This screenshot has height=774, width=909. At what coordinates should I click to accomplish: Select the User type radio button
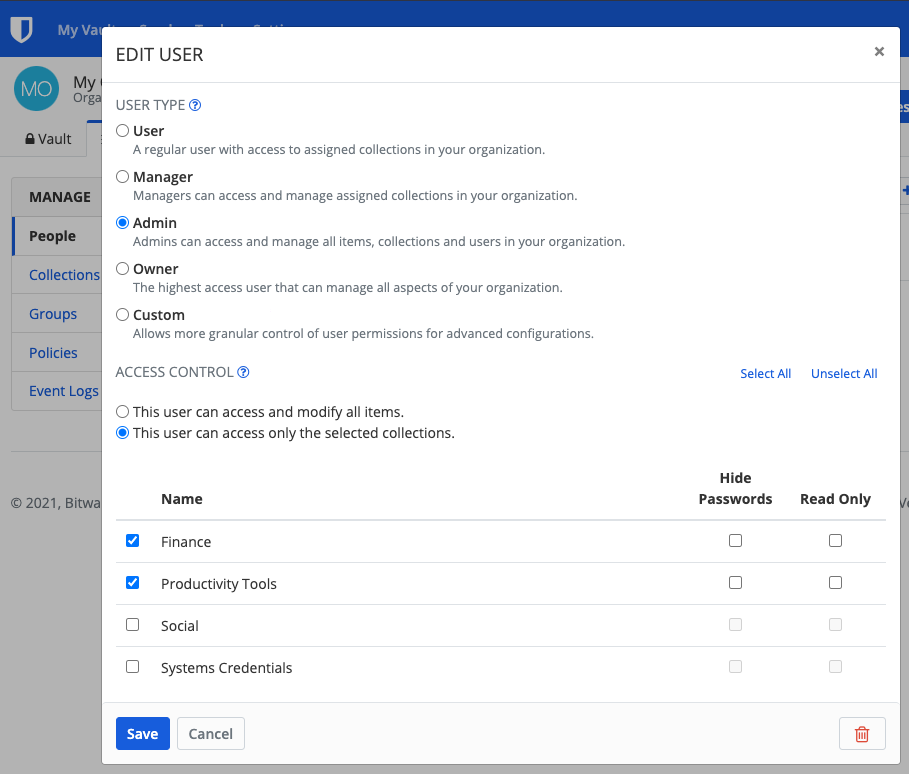point(122,130)
